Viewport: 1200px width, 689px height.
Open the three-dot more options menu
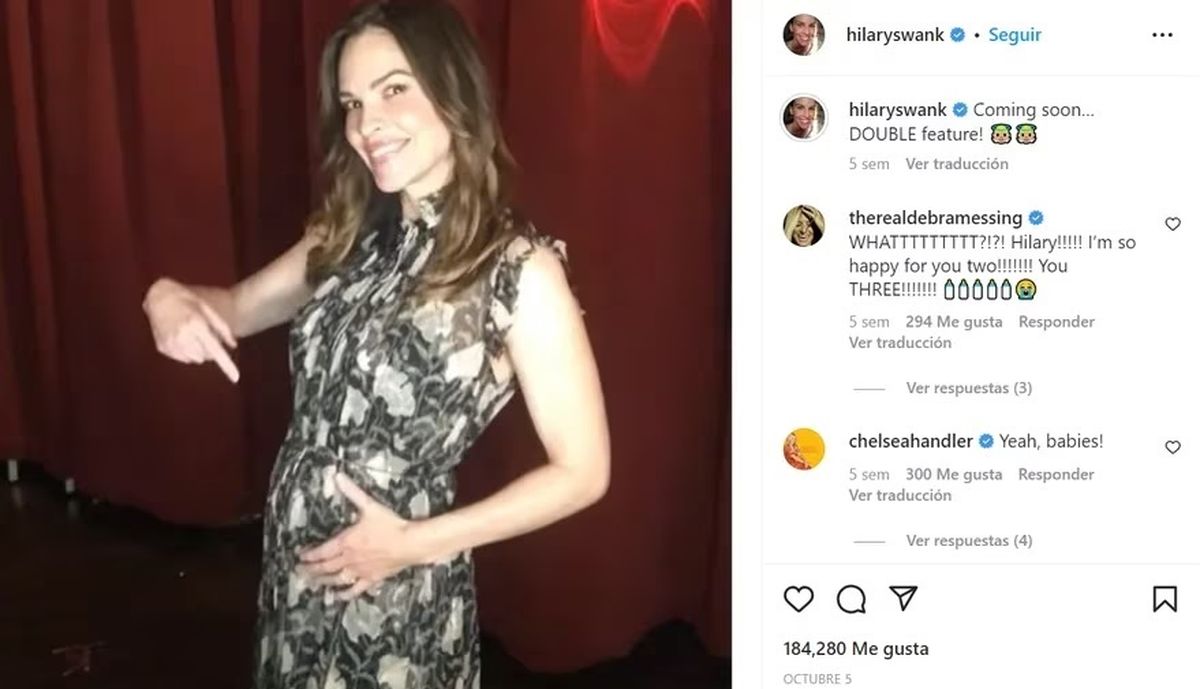click(1161, 35)
